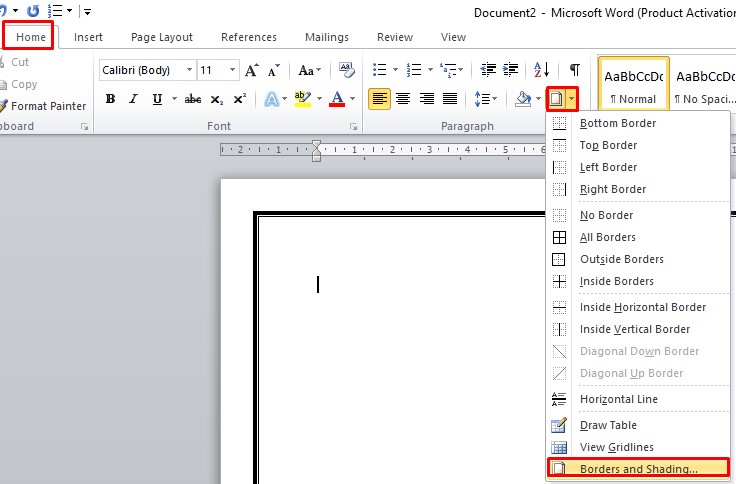Image resolution: width=736 pixels, height=484 pixels.
Task: Open the underline style dropdown arrow
Action: point(174,99)
